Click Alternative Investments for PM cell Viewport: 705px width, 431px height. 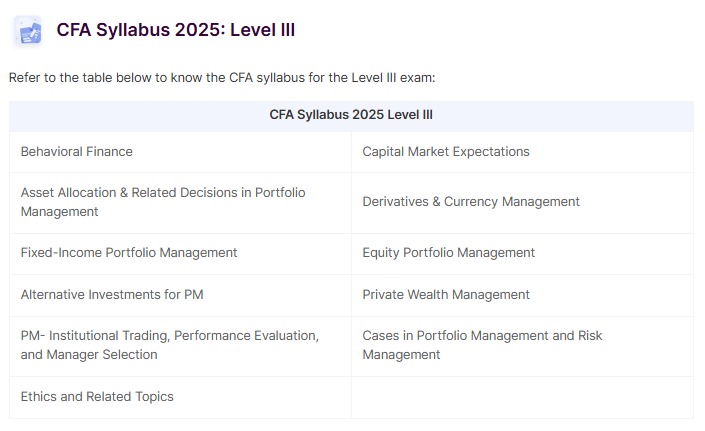point(180,295)
